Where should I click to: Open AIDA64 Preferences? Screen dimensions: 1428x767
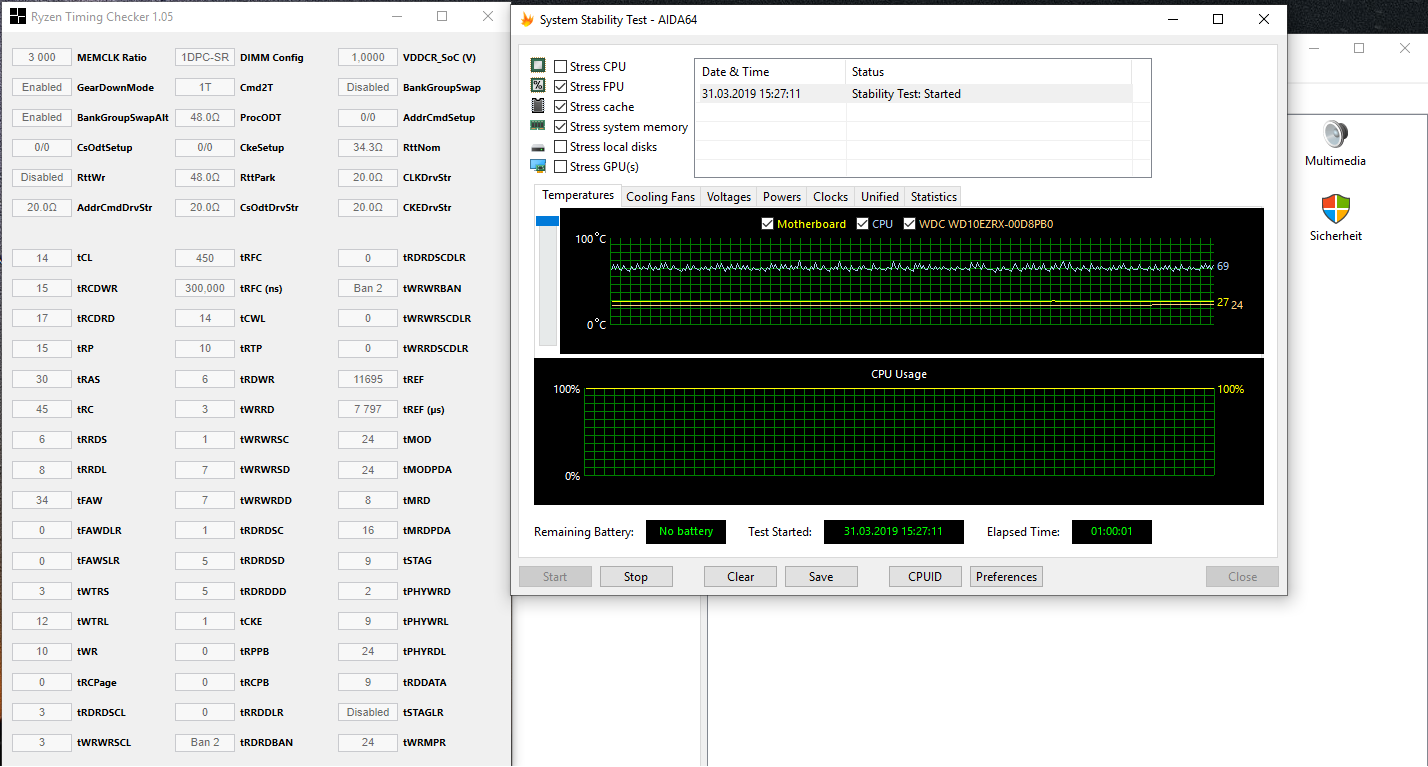1006,577
